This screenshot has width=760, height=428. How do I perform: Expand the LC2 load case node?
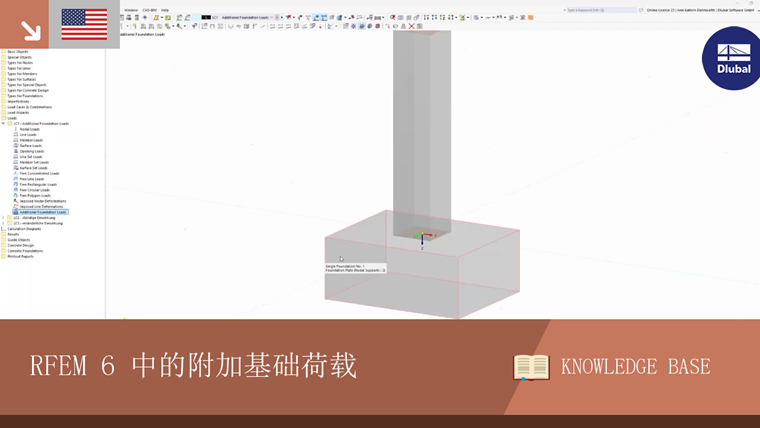click(3, 218)
